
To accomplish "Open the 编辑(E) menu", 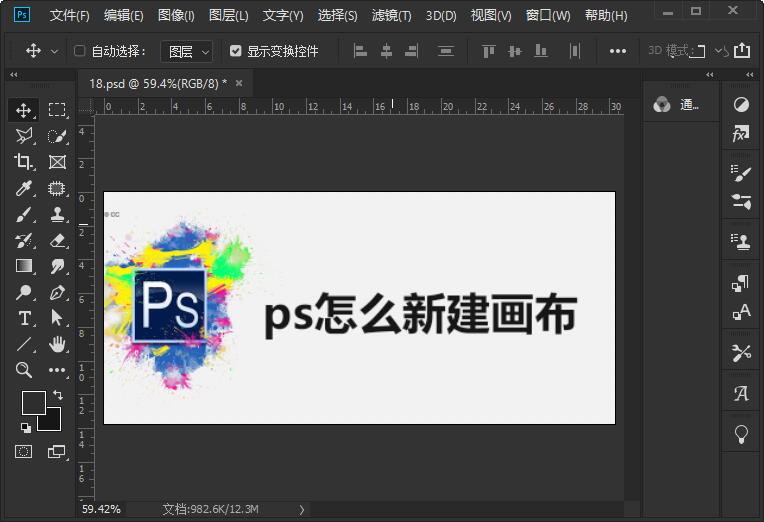I will [123, 16].
